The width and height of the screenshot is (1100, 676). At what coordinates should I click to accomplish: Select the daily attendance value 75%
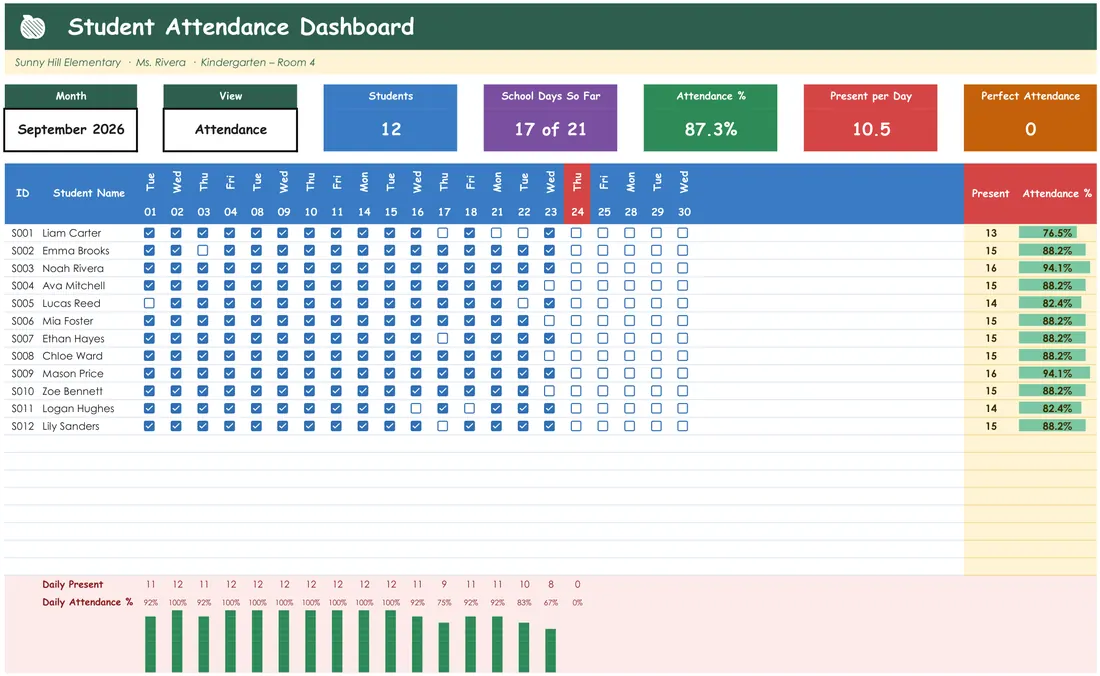443,602
